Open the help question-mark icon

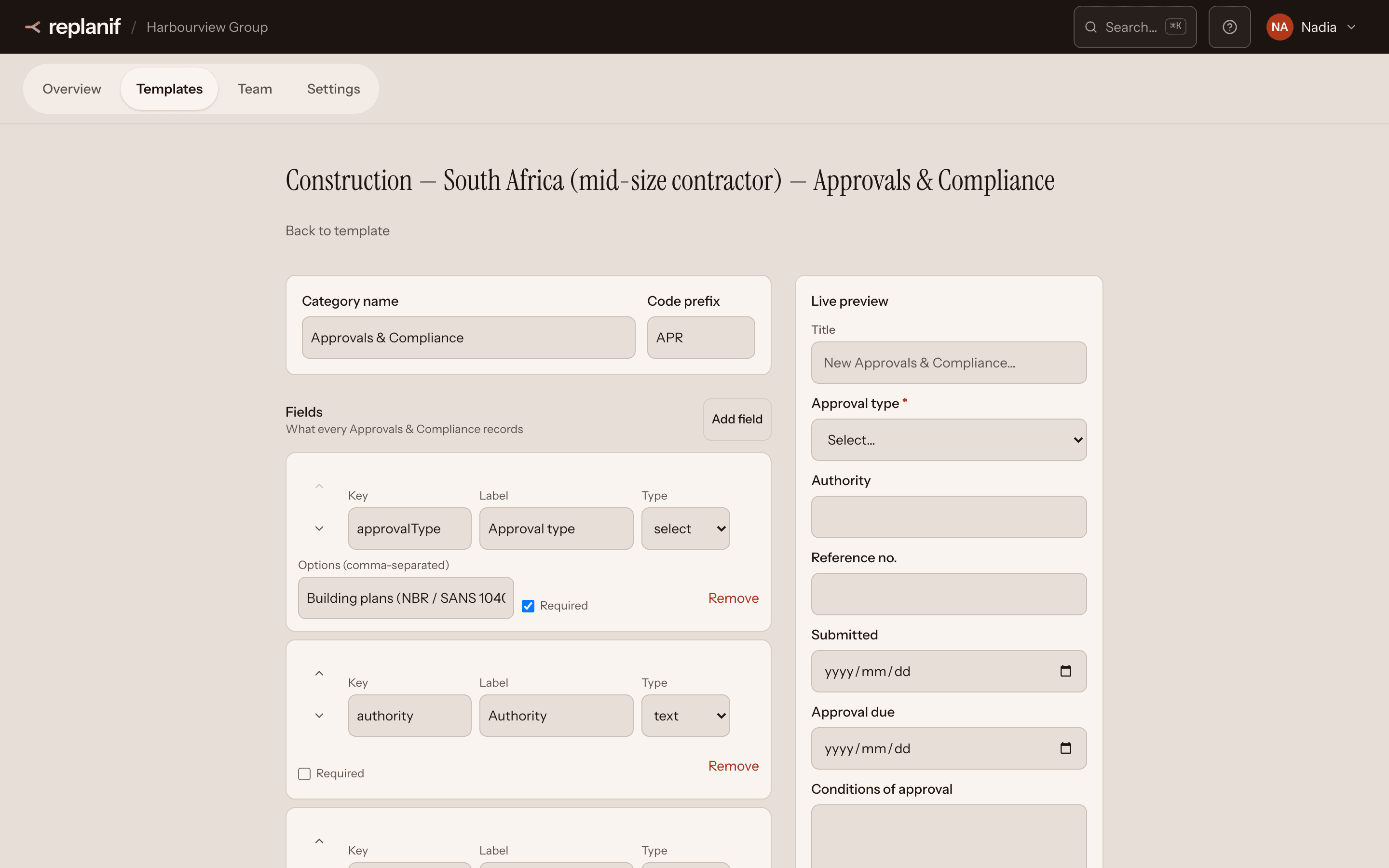tap(1229, 27)
